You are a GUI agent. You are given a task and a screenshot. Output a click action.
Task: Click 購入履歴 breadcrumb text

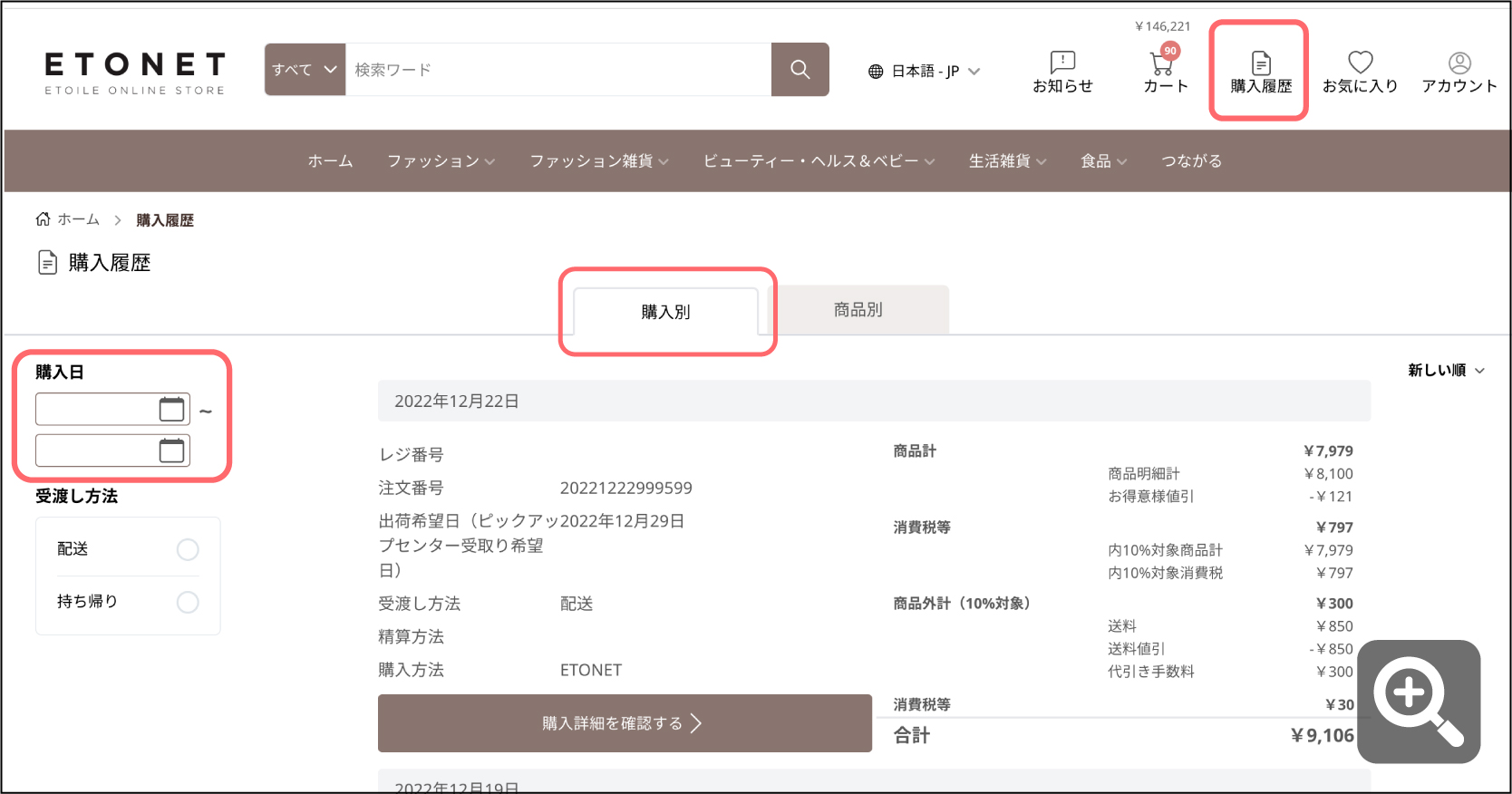tap(165, 220)
